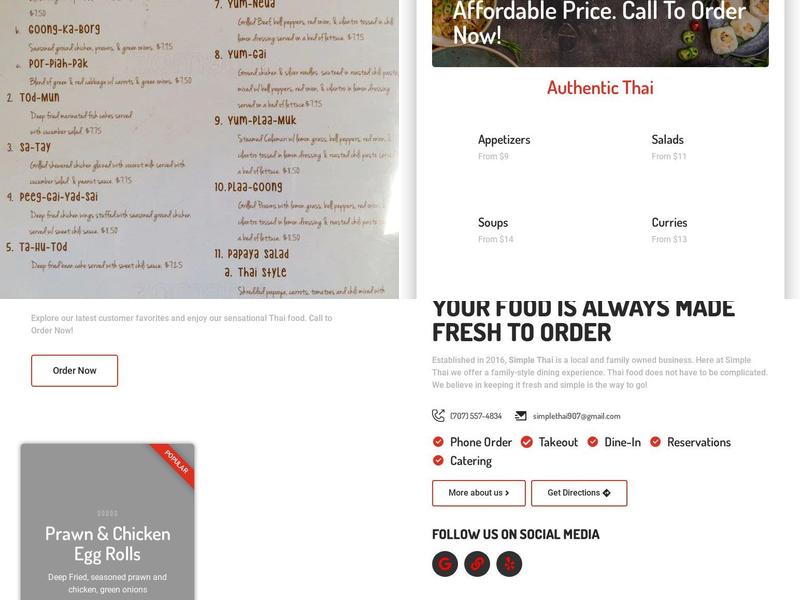Click the Phone Order checkmark icon
The height and width of the screenshot is (600, 800).
click(438, 442)
